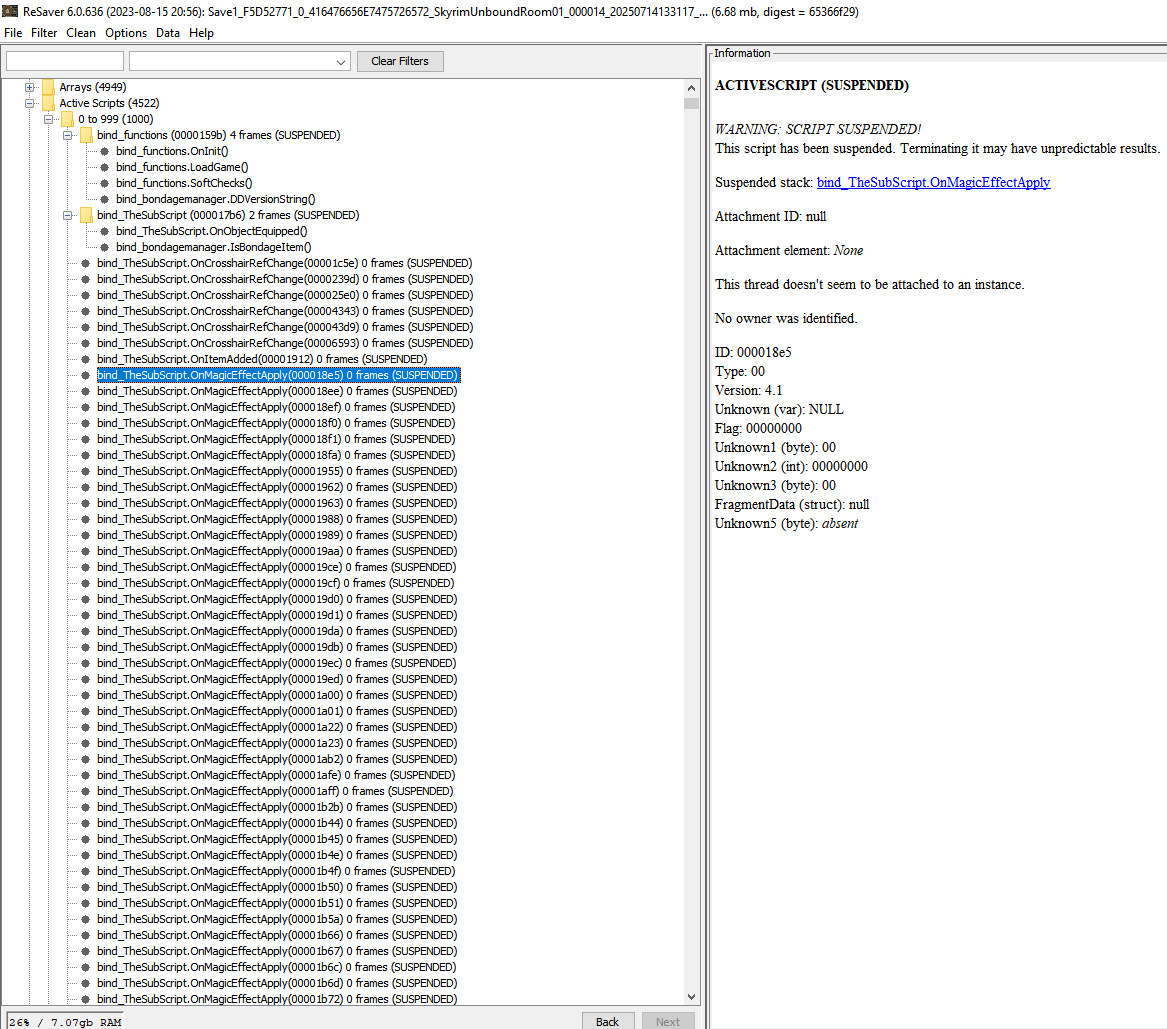This screenshot has width=1167, height=1029.
Task: Open the File menu
Action: pos(13,33)
